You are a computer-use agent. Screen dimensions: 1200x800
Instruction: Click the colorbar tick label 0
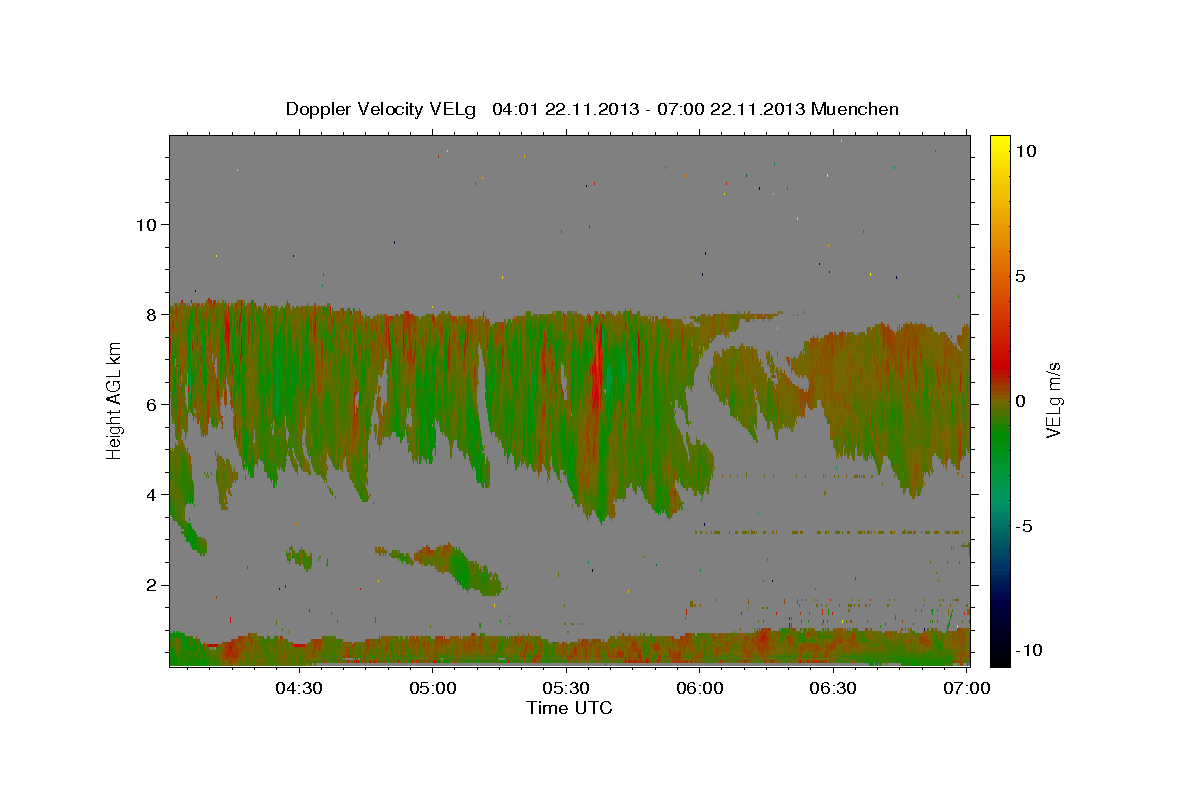1021,400
